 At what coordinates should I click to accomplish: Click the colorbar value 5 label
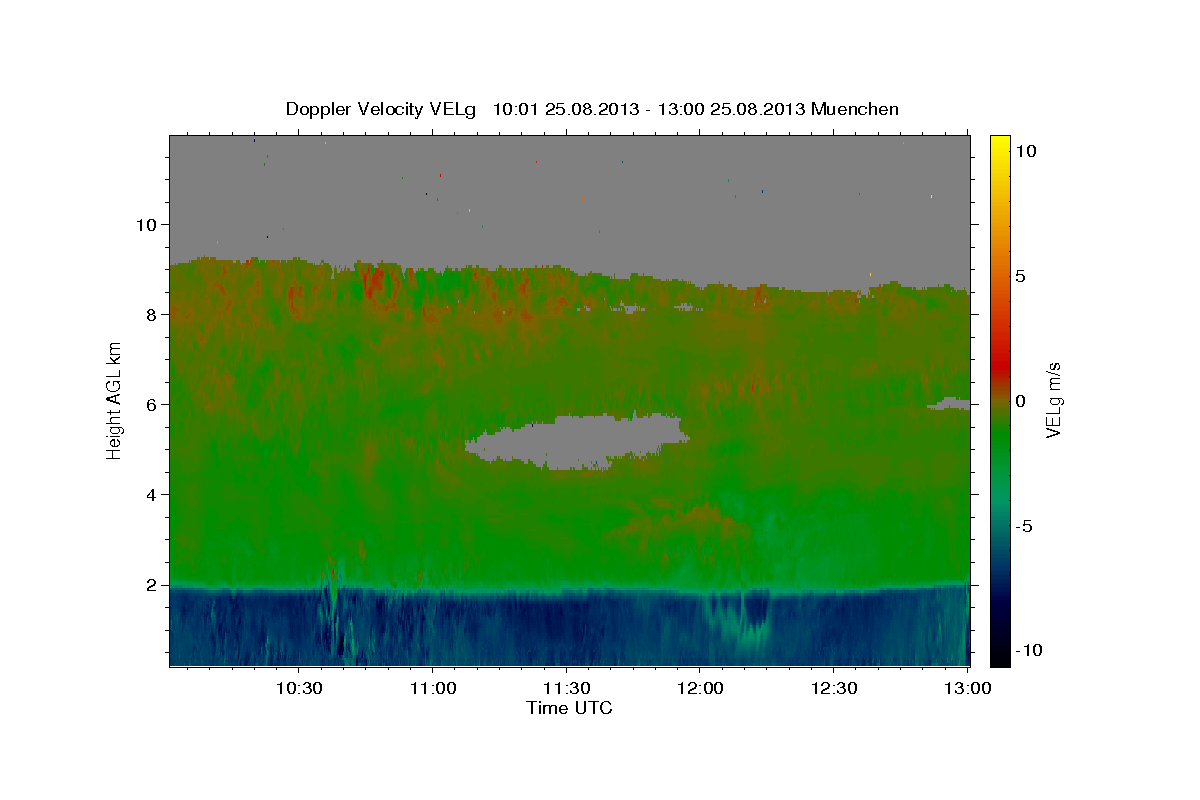pos(1020,276)
